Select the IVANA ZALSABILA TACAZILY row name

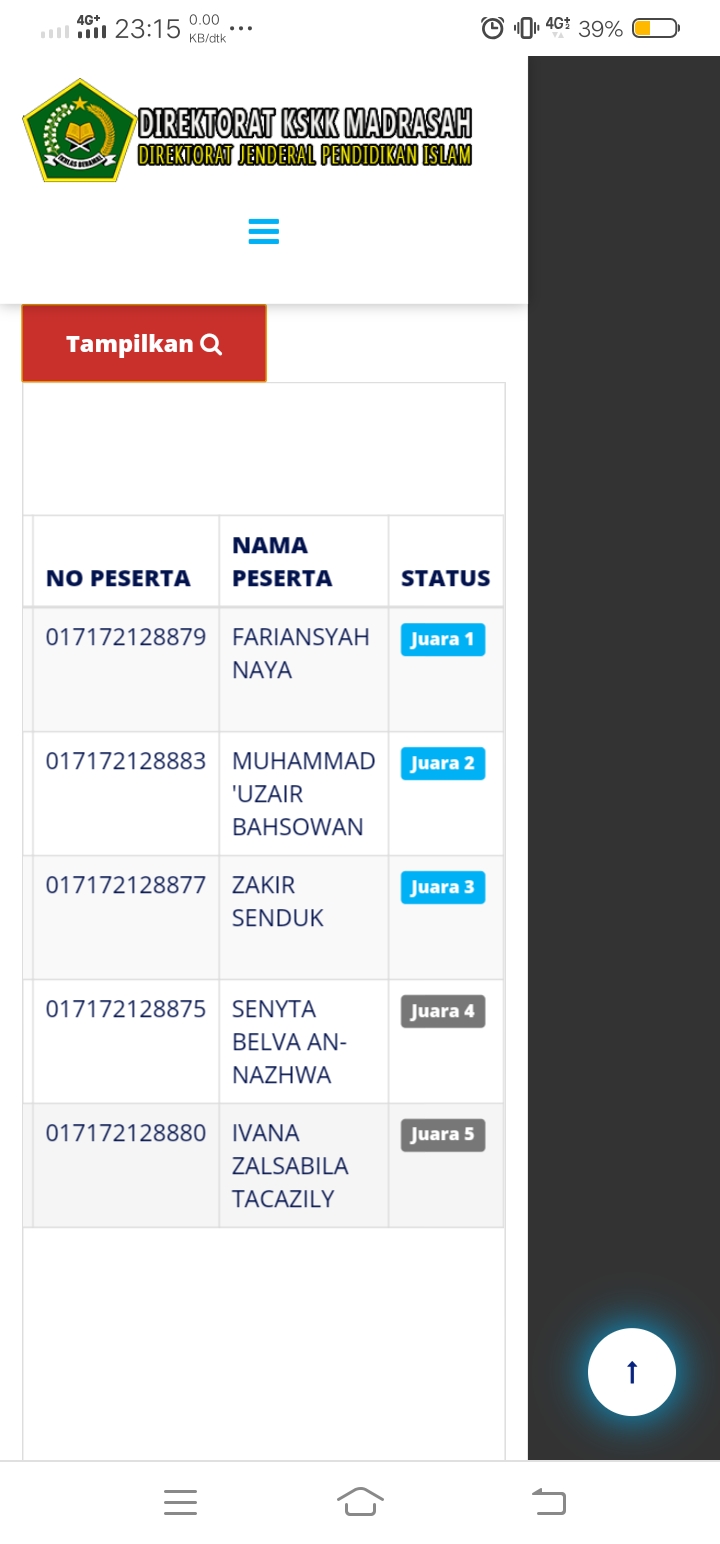click(290, 1166)
